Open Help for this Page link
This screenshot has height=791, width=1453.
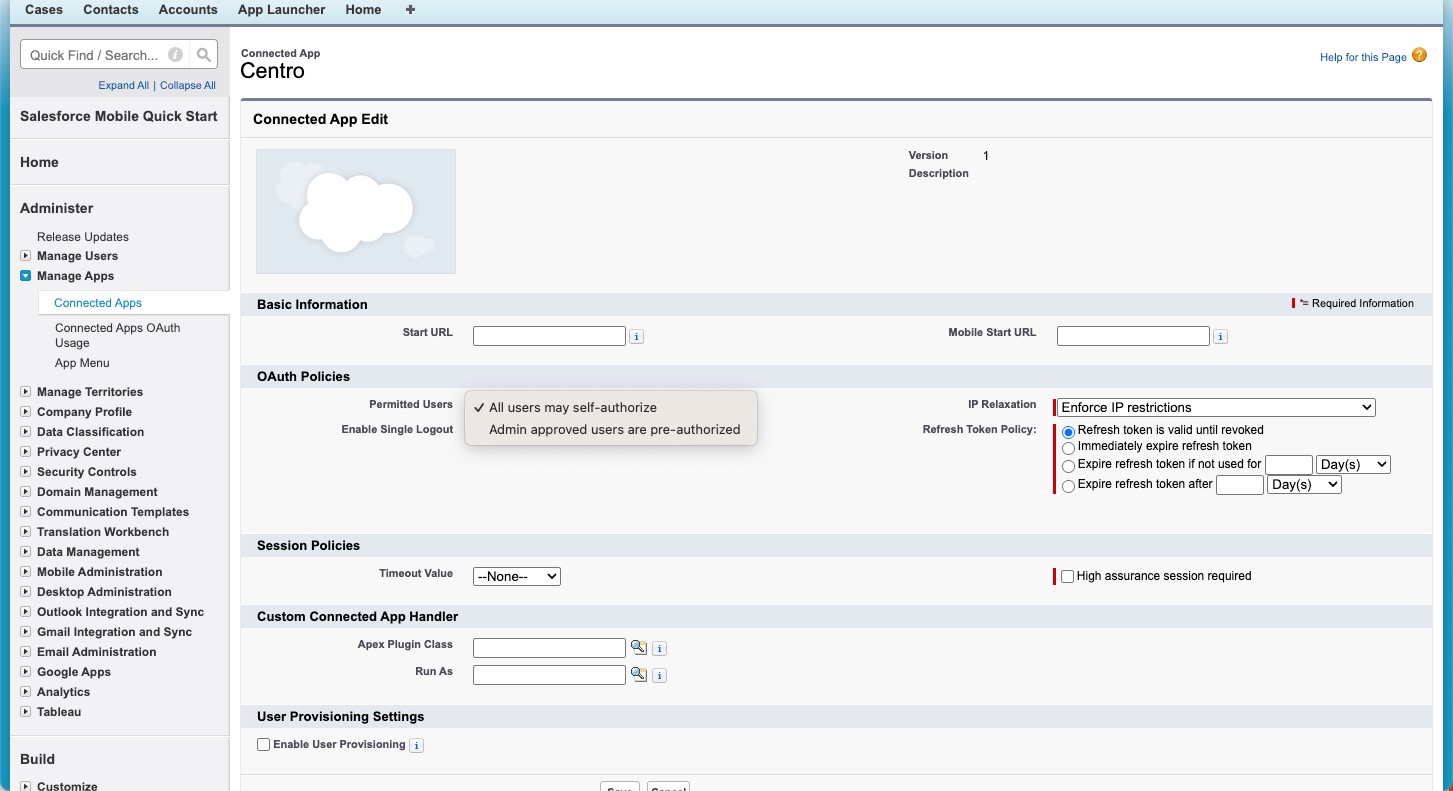pos(1363,57)
